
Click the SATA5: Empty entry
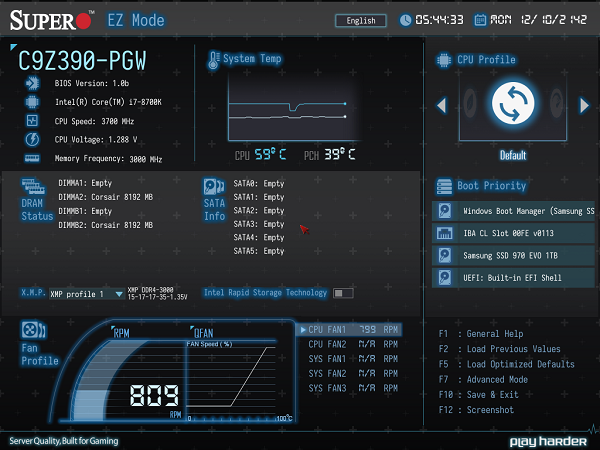259,251
